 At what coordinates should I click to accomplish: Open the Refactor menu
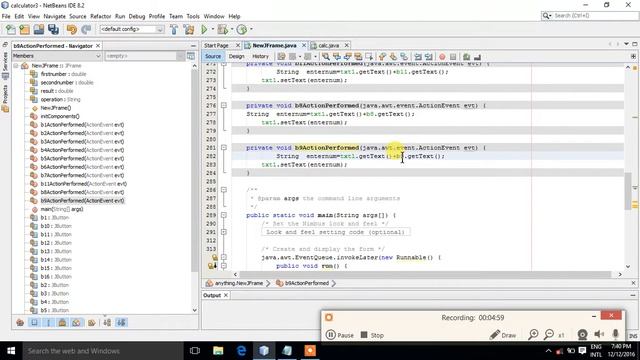point(100,16)
